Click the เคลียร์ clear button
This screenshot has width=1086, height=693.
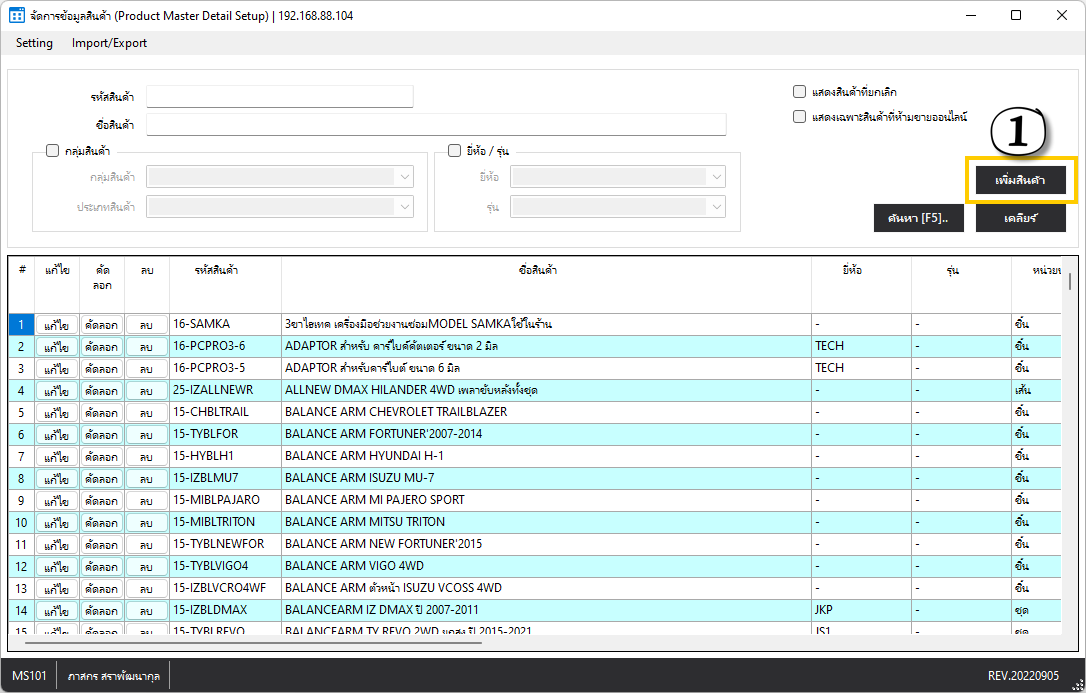click(1020, 218)
